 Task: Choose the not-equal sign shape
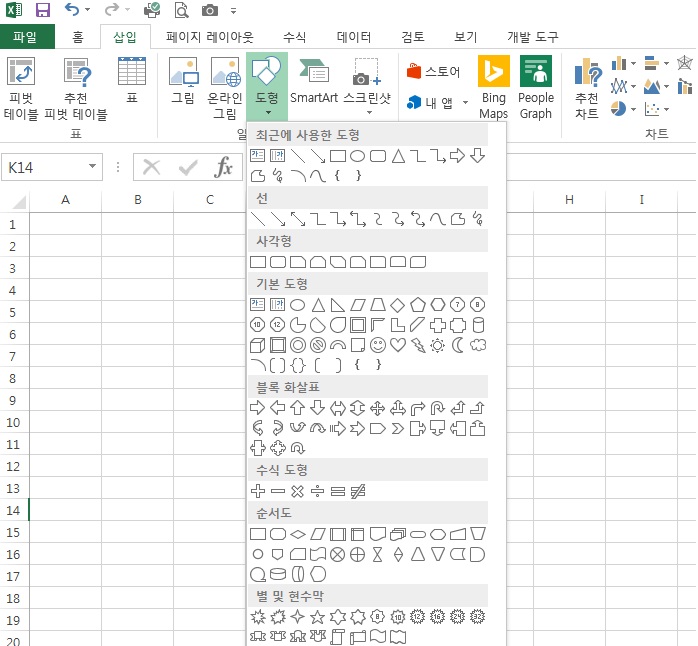[x=358, y=492]
